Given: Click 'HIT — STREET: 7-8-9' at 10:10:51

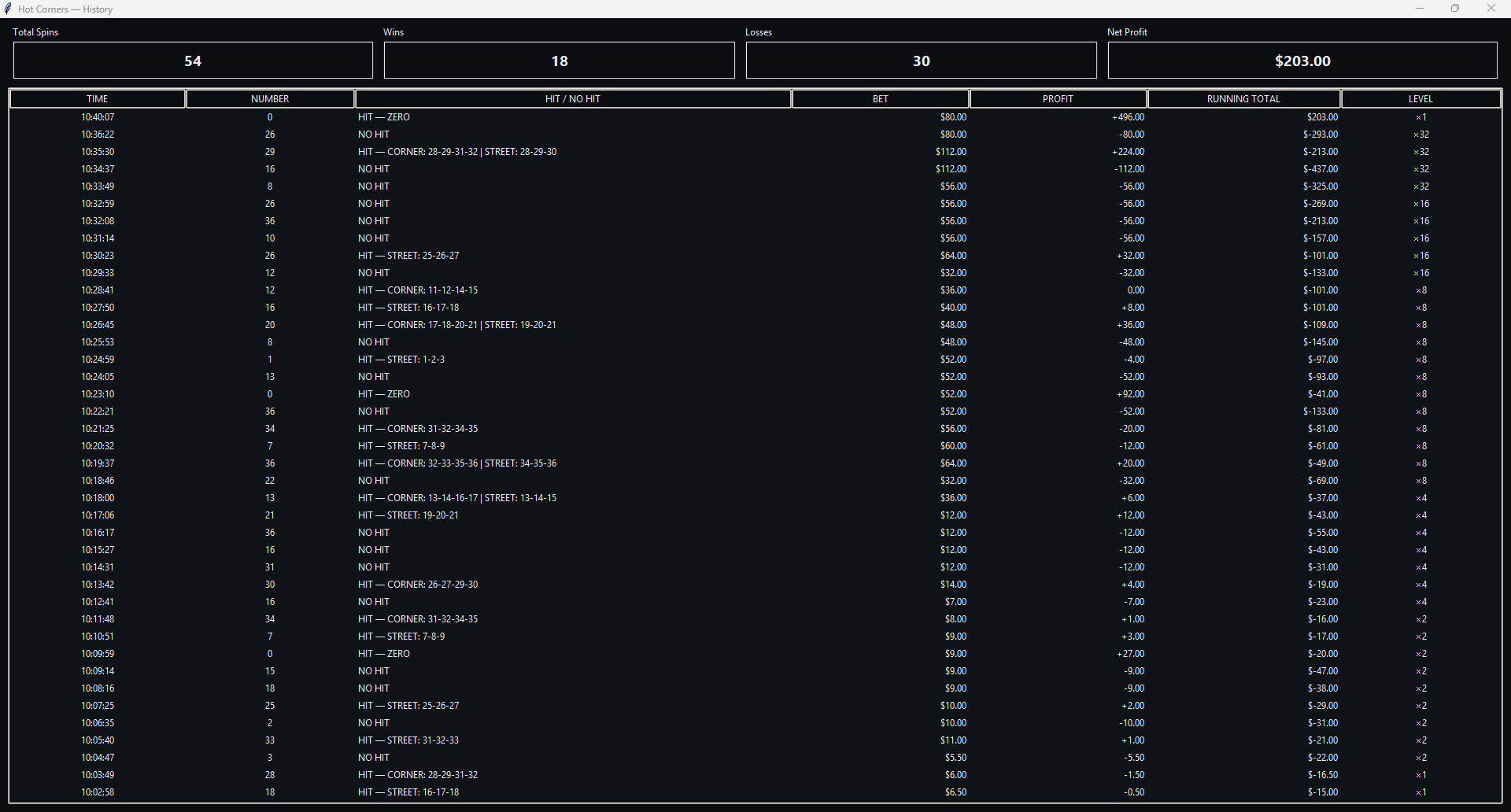Looking at the screenshot, I should coord(401,637).
